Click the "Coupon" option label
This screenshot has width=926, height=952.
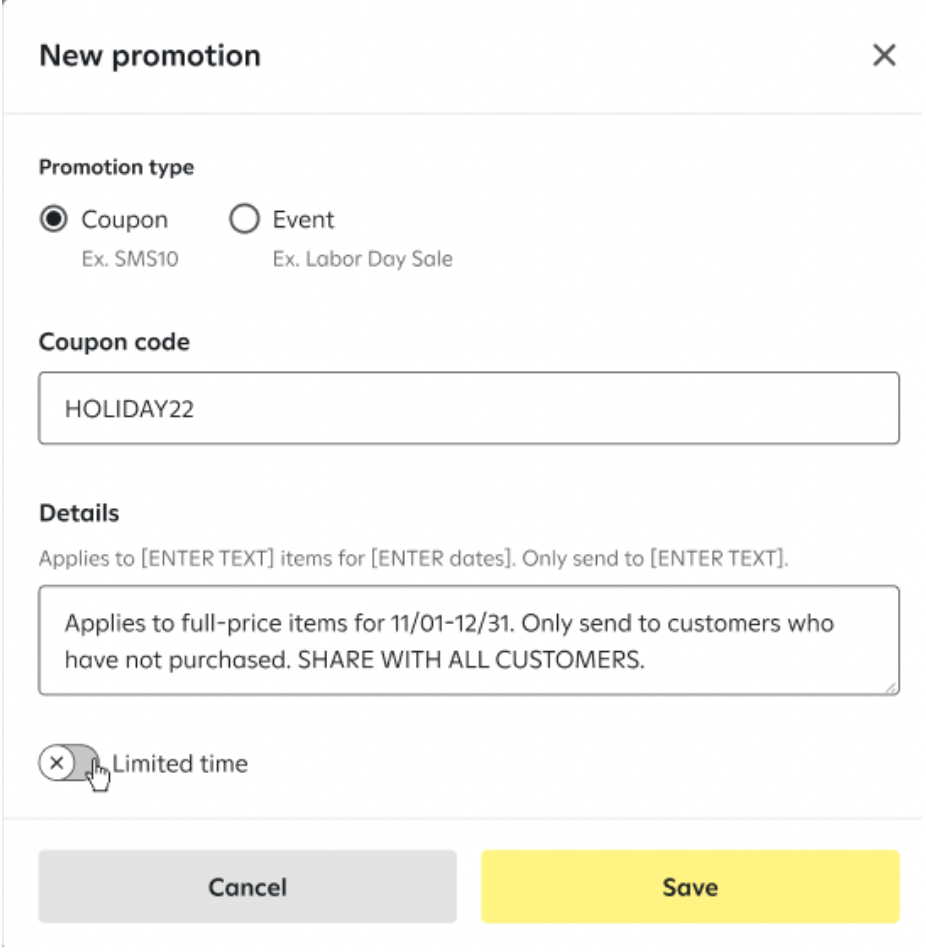click(125, 220)
